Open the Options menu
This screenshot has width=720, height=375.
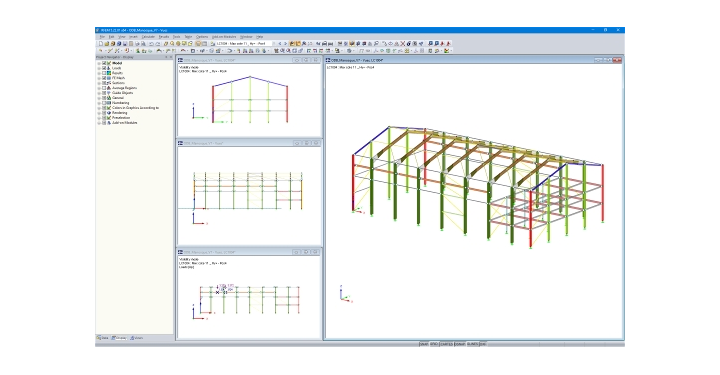click(202, 36)
